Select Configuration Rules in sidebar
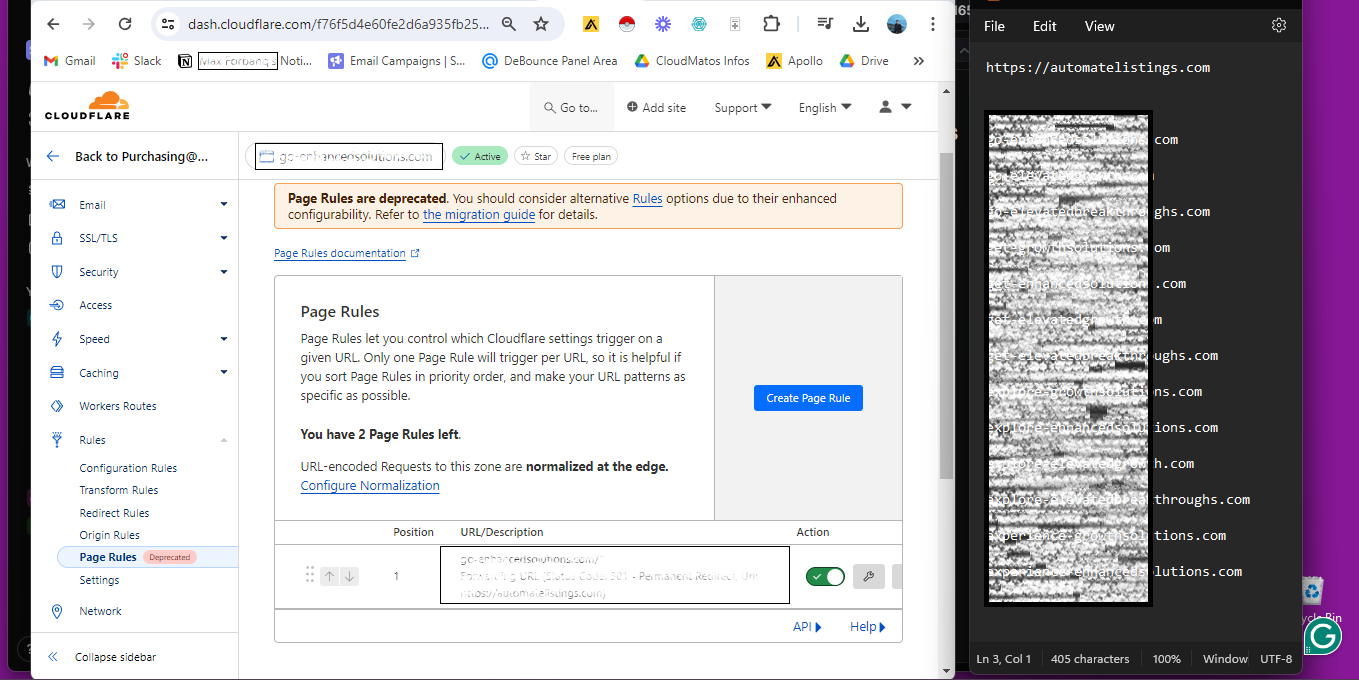Screen dimensions: 1359x680 pyautogui.click(x=128, y=468)
